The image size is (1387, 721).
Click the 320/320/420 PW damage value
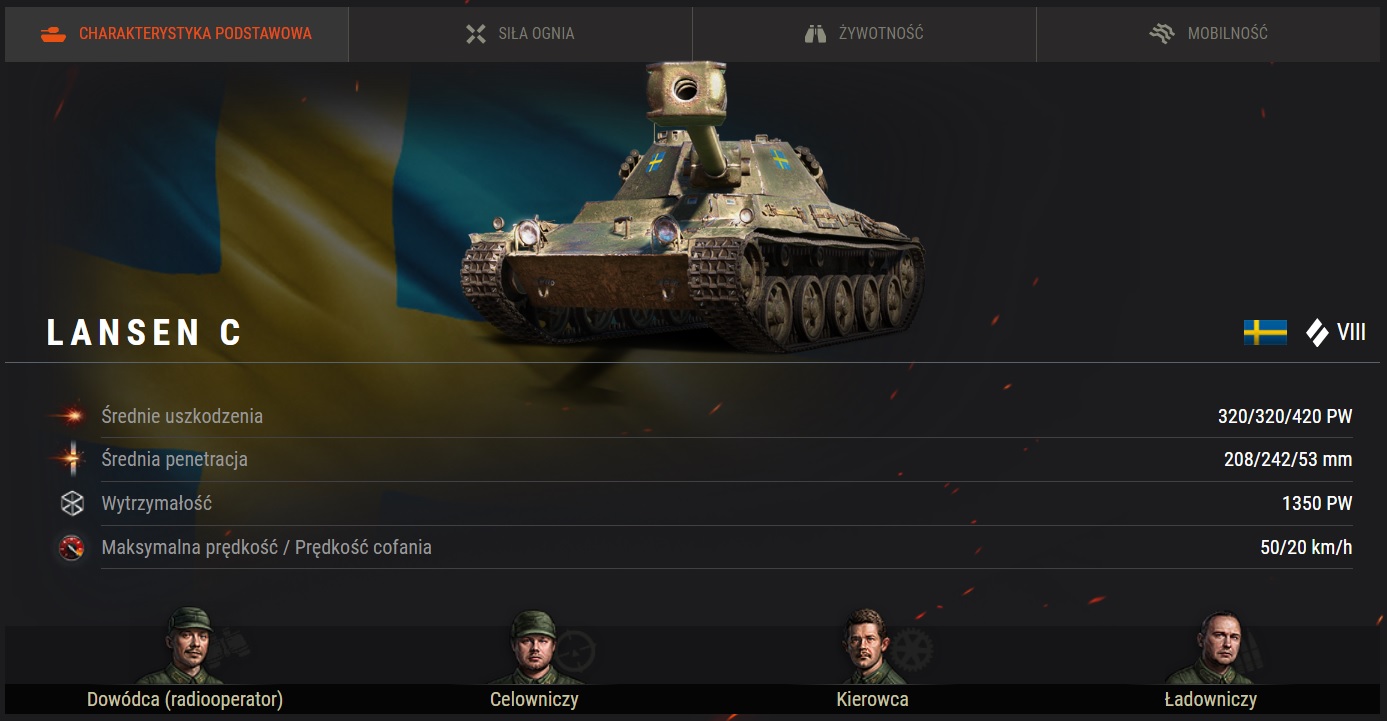[1285, 416]
